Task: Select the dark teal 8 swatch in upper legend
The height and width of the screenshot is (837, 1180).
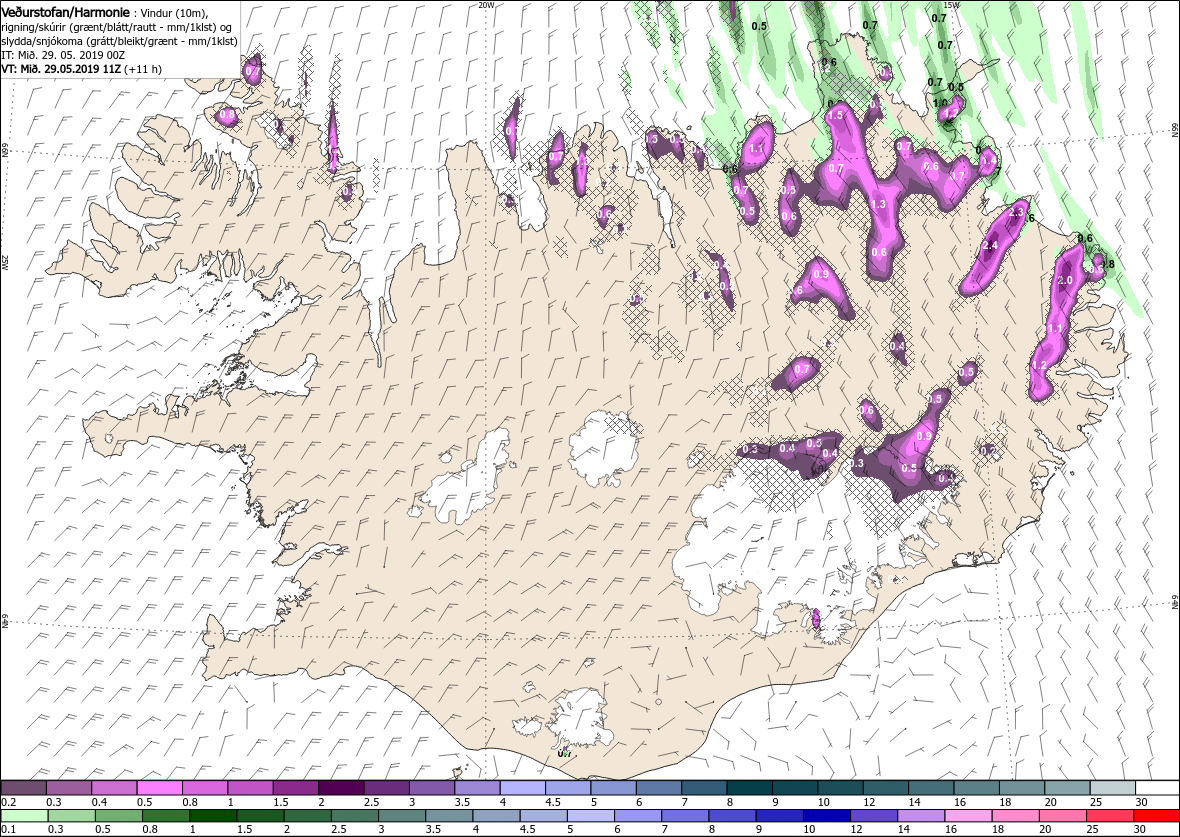Action: (x=749, y=788)
